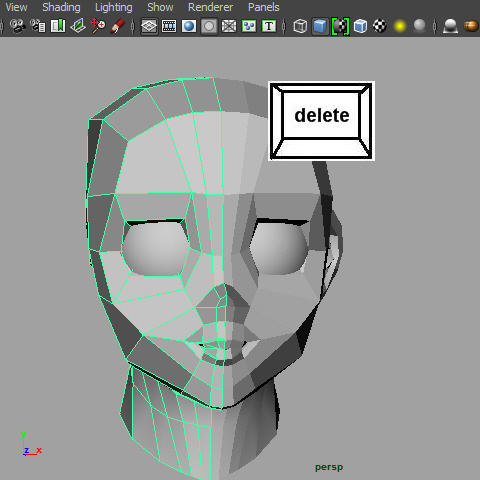Viewport: 480px width, 480px height.
Task: Open the Lighting panel menu
Action: tap(114, 7)
